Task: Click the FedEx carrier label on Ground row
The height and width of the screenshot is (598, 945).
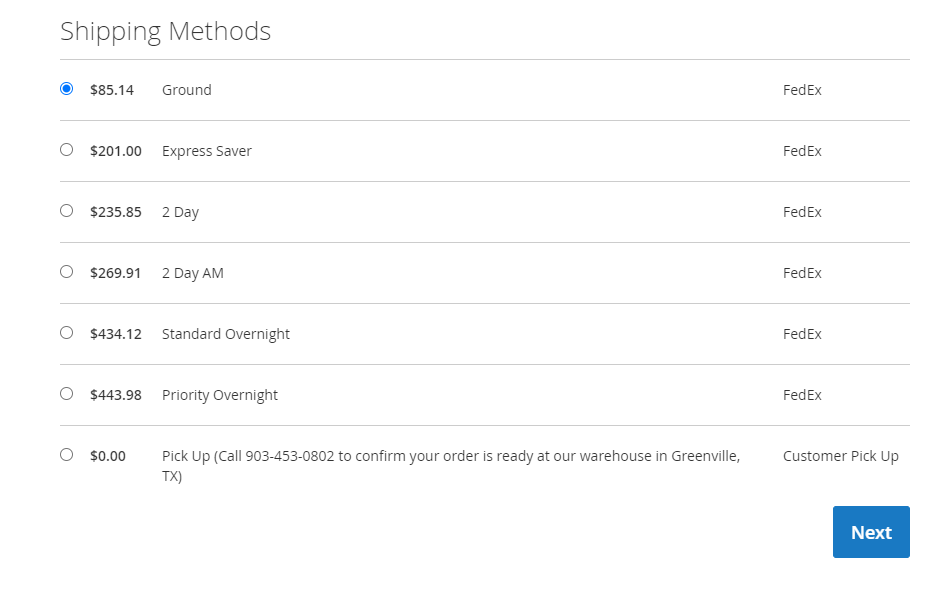Action: click(802, 89)
